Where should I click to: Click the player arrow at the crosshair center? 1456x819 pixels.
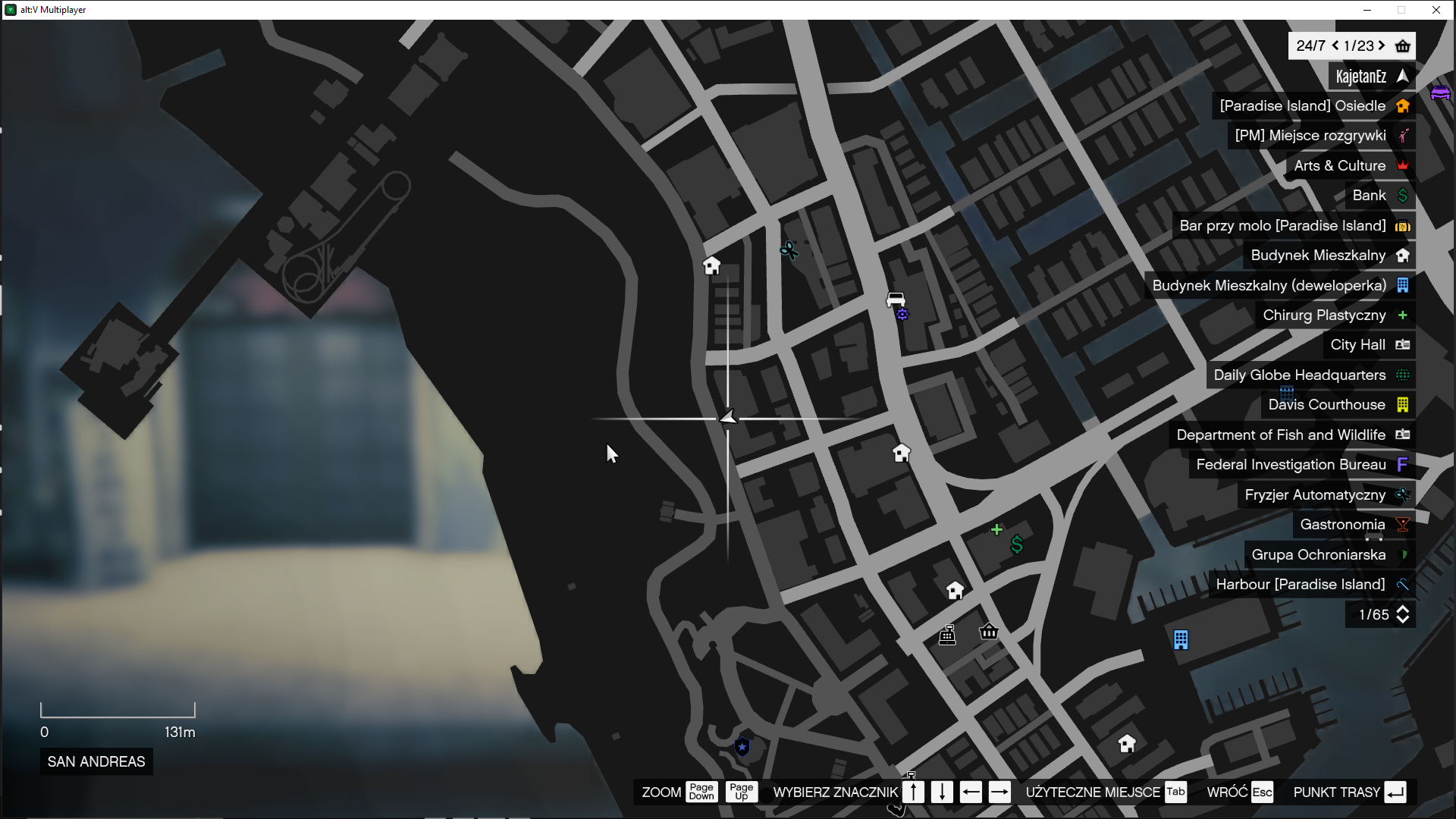(x=728, y=417)
